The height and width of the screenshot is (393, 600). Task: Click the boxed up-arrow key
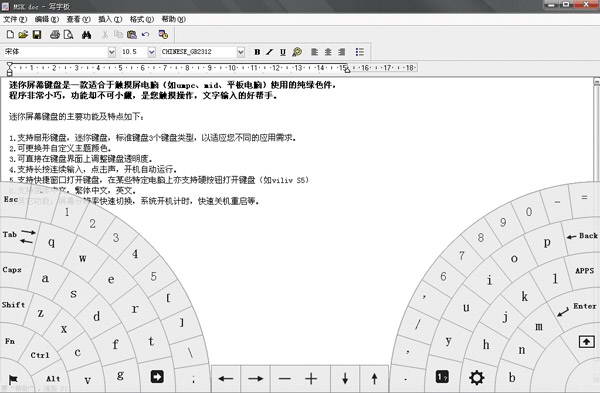point(586,341)
